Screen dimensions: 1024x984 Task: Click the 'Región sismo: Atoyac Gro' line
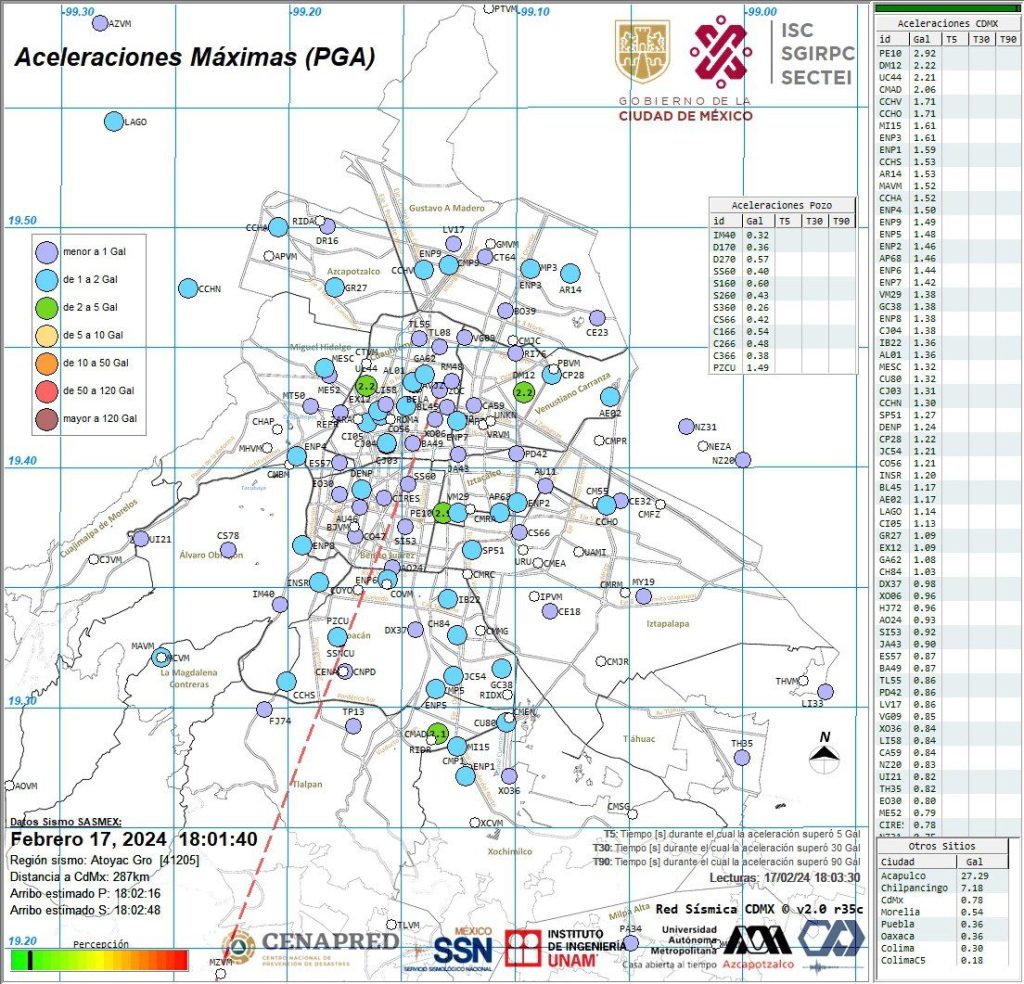[104, 861]
